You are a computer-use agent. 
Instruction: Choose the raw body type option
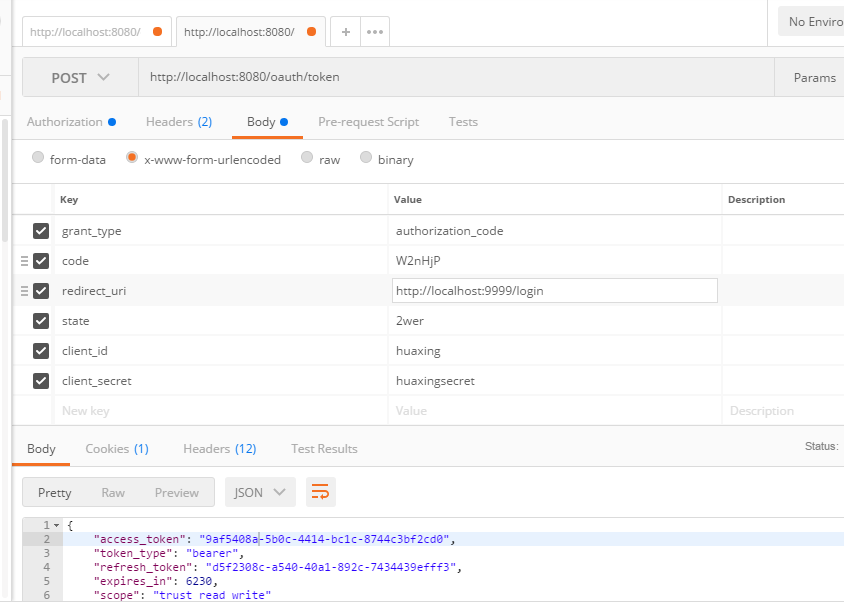pos(307,158)
